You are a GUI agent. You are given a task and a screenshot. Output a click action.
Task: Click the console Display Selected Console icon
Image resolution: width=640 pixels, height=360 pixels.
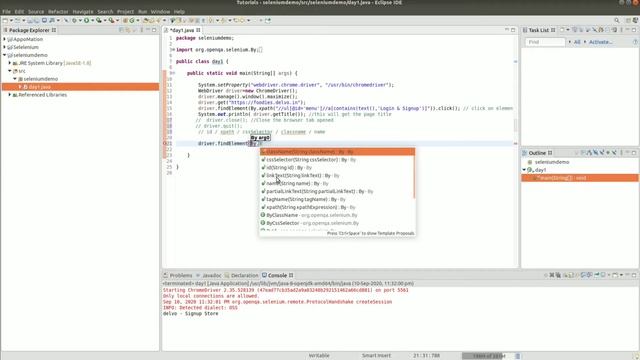(604, 276)
